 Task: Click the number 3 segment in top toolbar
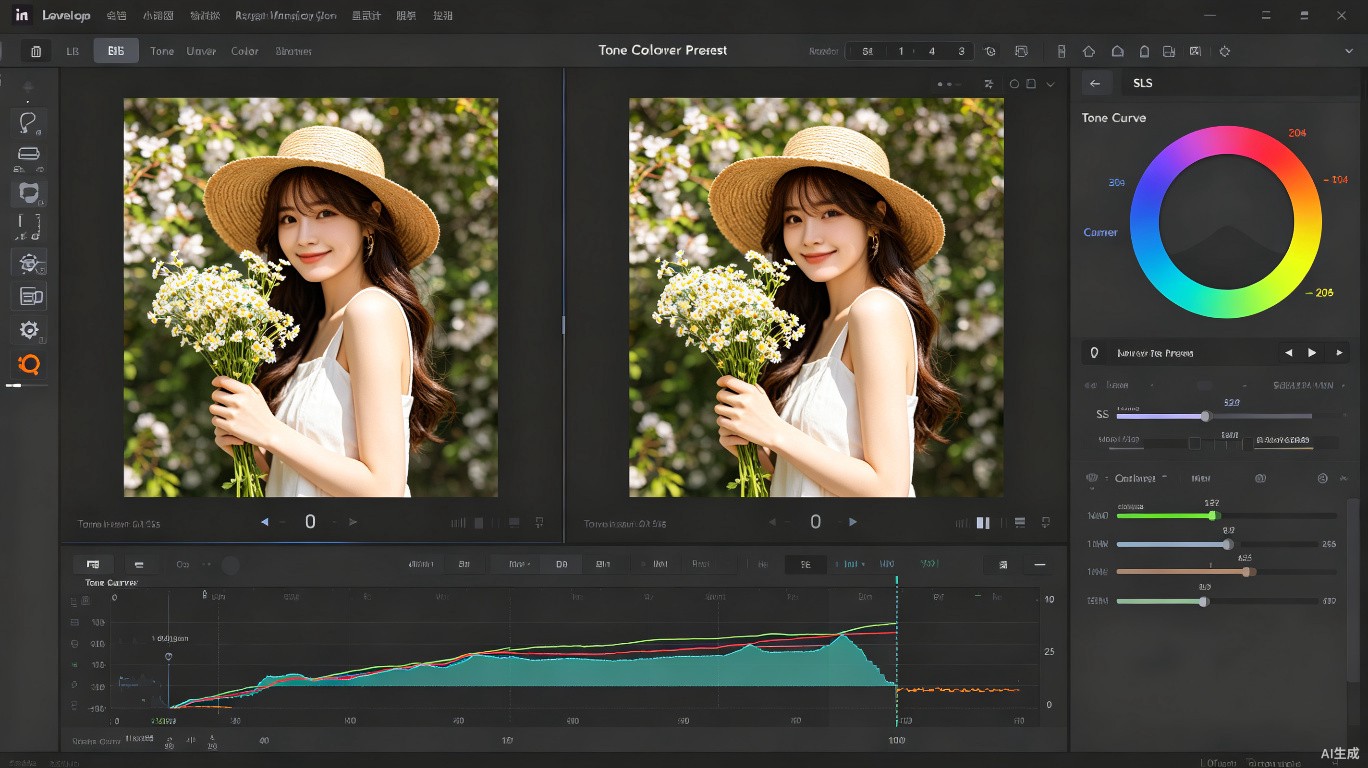(961, 51)
